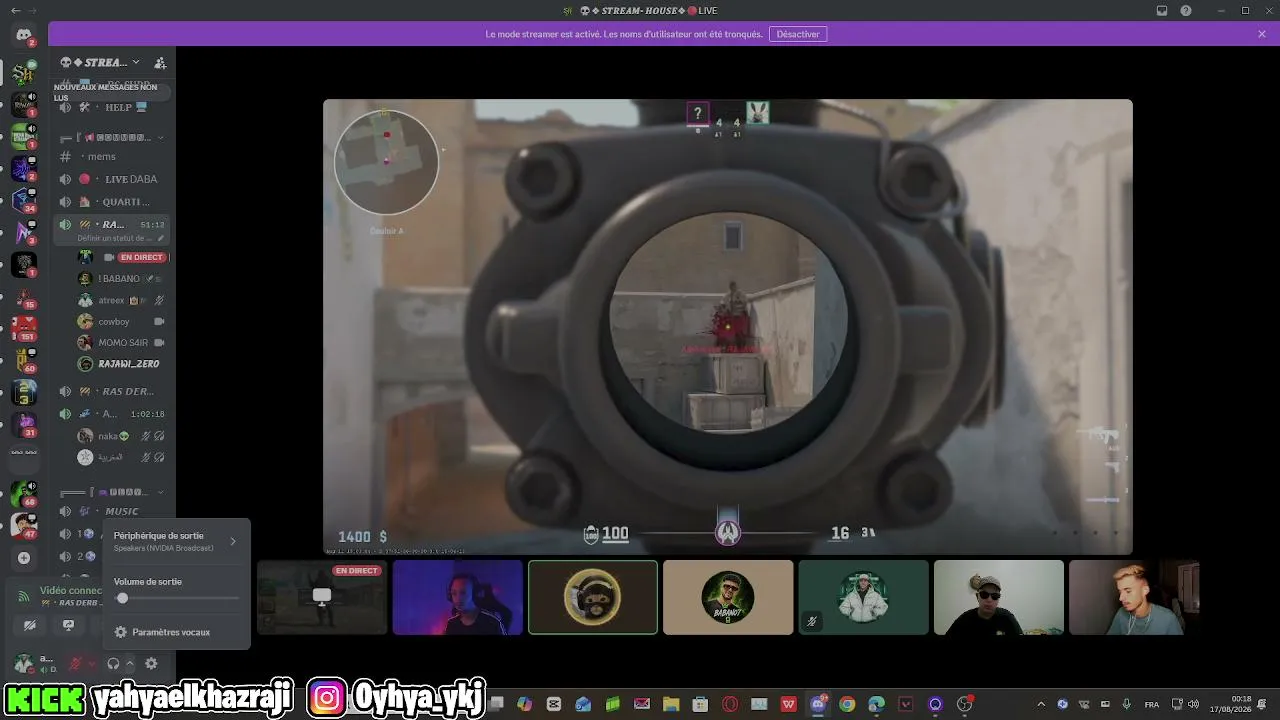Select user atreex in voice channel
The image size is (1280, 720).
(122, 300)
